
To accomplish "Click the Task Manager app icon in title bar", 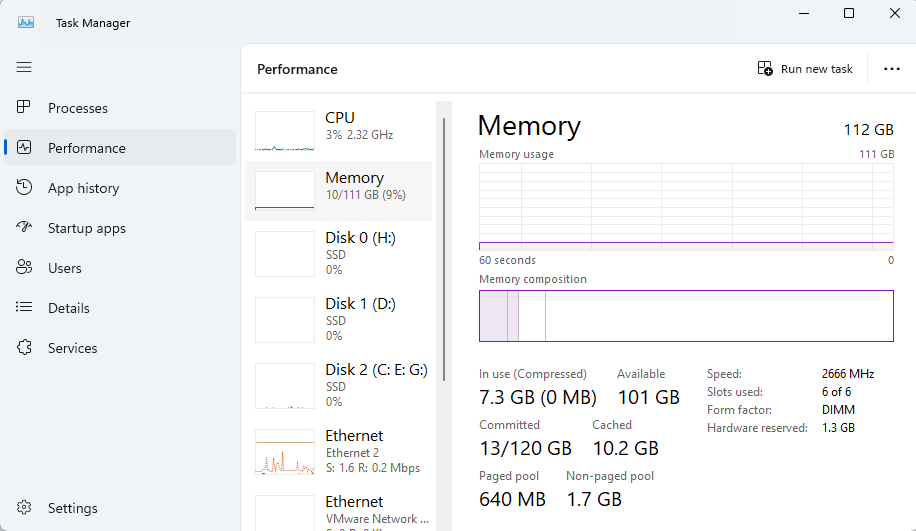I will (x=26, y=23).
